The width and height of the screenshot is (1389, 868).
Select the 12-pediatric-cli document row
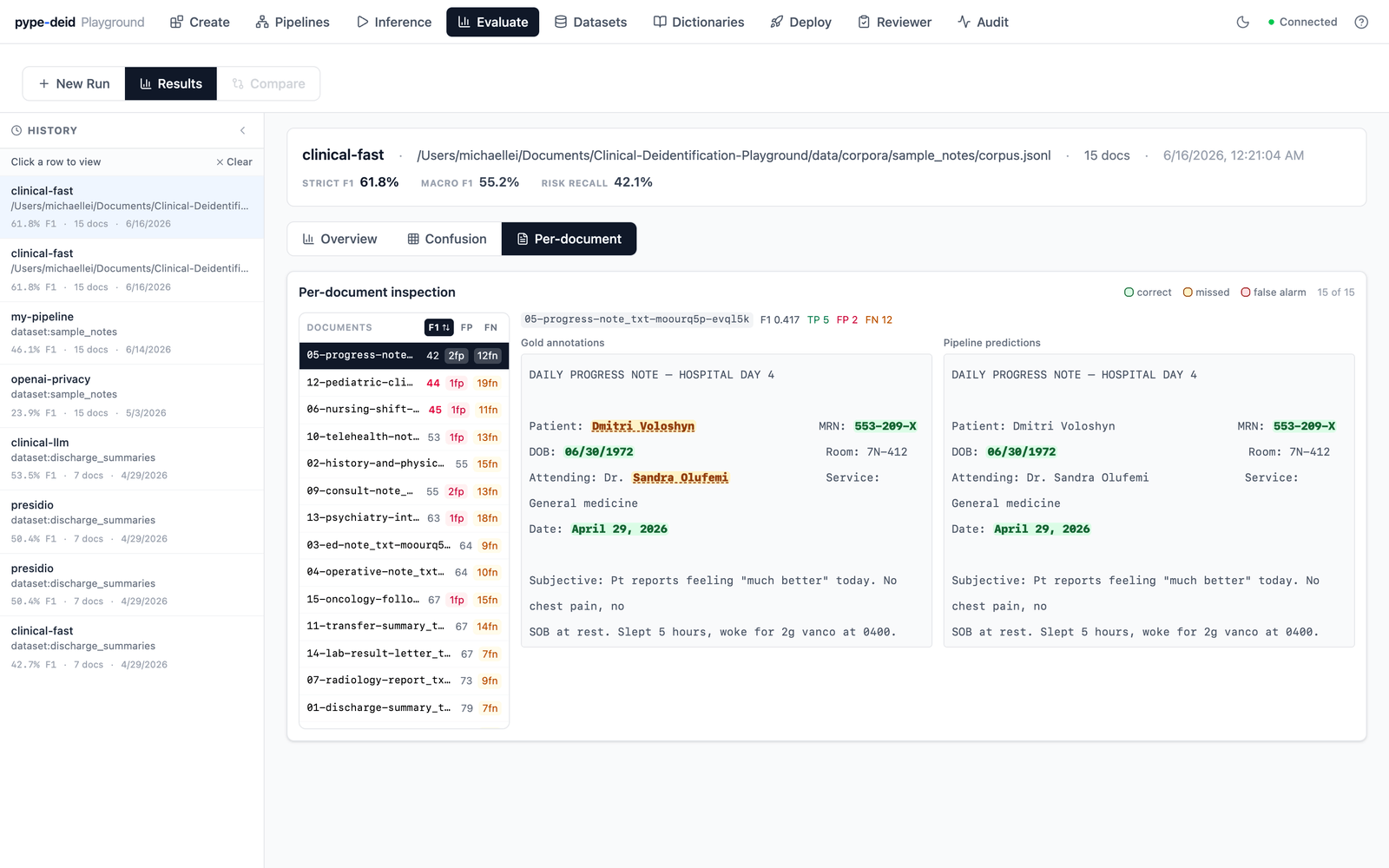404,383
